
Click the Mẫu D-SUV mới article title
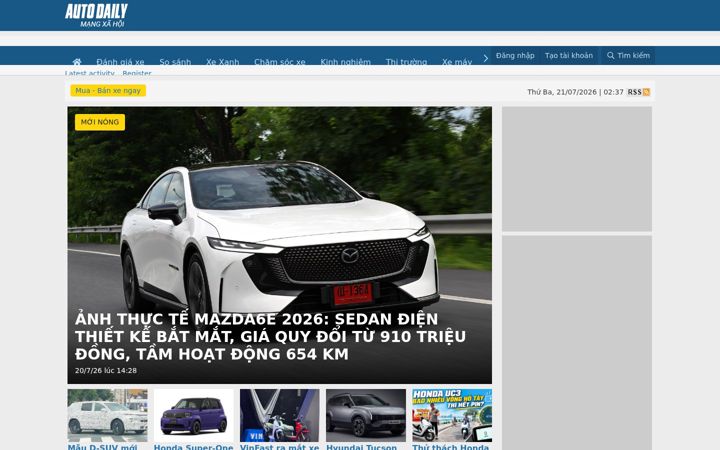(102, 447)
